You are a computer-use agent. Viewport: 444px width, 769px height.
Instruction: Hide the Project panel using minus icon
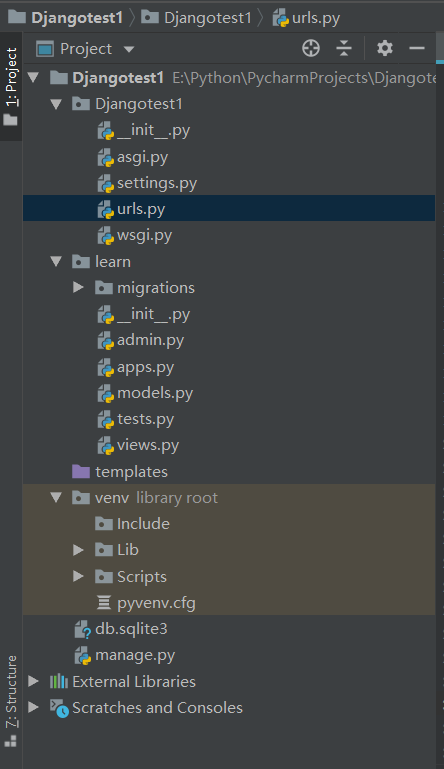417,49
